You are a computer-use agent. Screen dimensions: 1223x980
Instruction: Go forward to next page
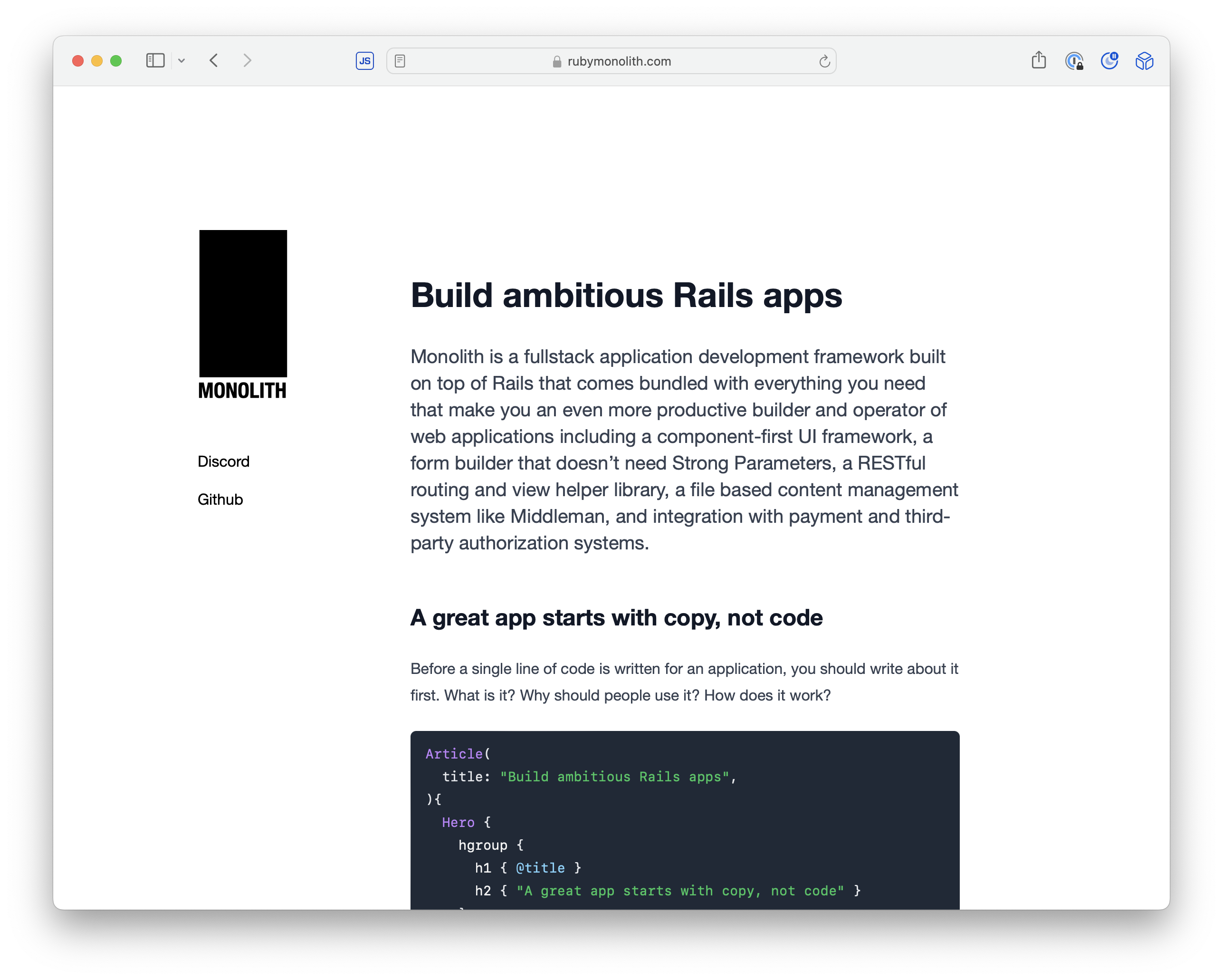248,61
